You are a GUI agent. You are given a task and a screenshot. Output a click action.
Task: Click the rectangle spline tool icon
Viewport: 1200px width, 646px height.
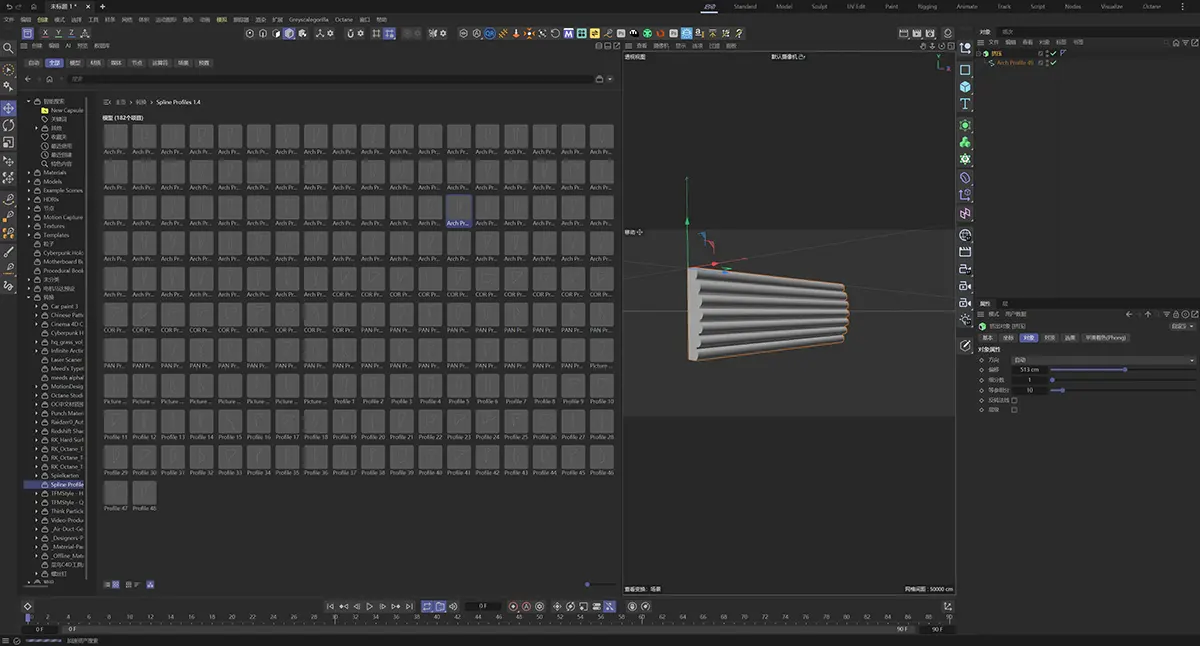click(965, 70)
